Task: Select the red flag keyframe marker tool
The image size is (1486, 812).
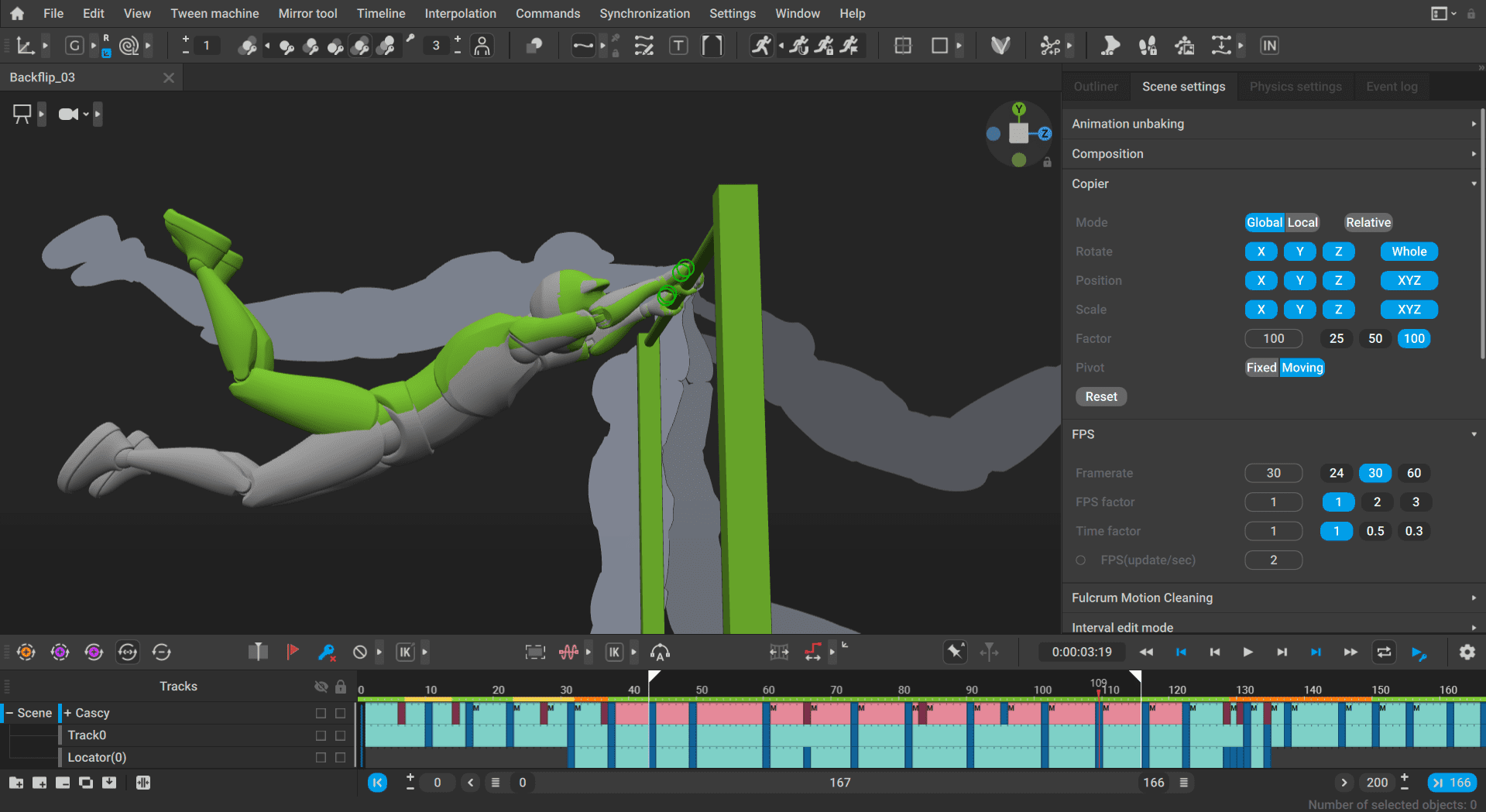Action: 293,652
